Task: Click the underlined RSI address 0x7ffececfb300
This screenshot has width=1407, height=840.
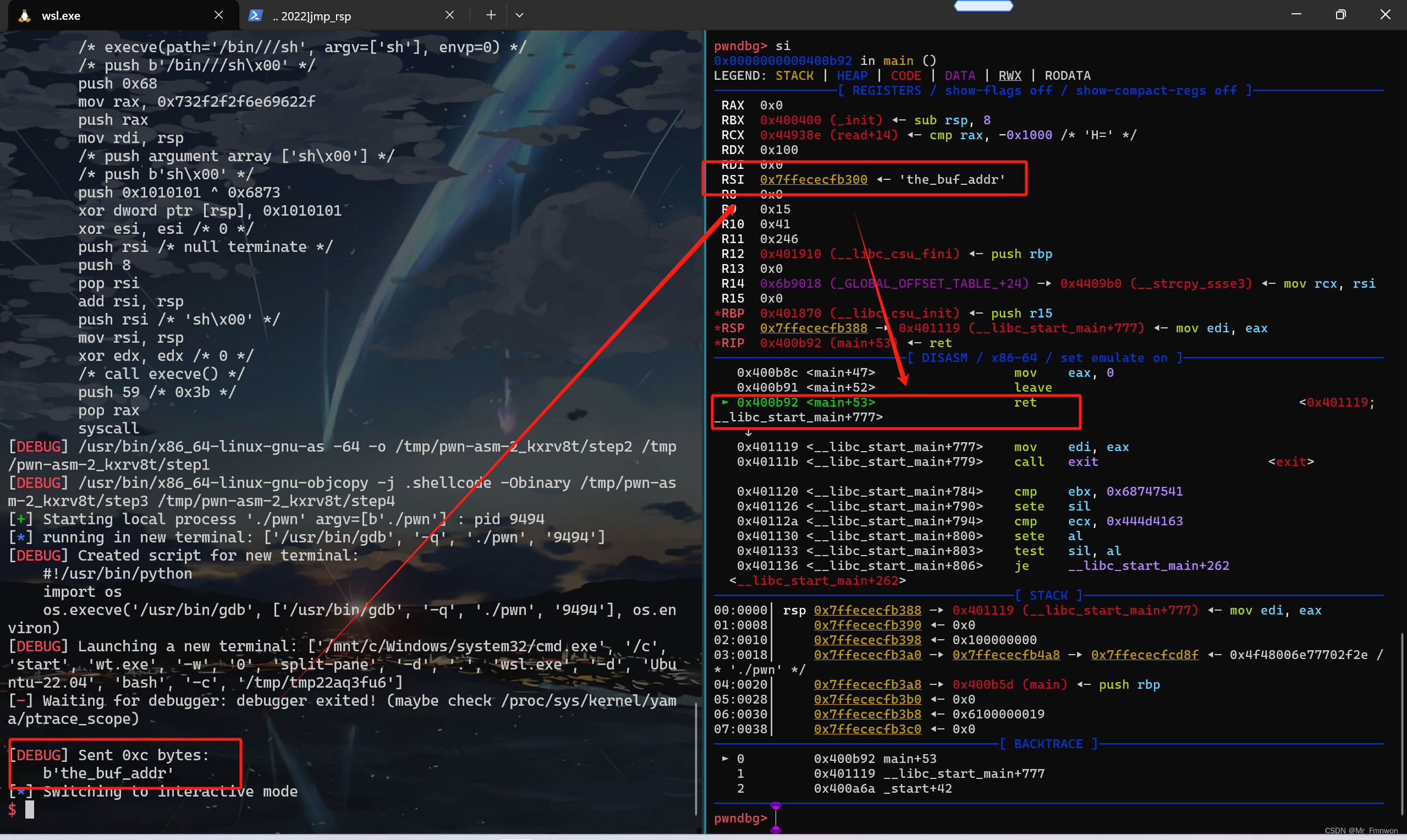Action: pyautogui.click(x=814, y=179)
